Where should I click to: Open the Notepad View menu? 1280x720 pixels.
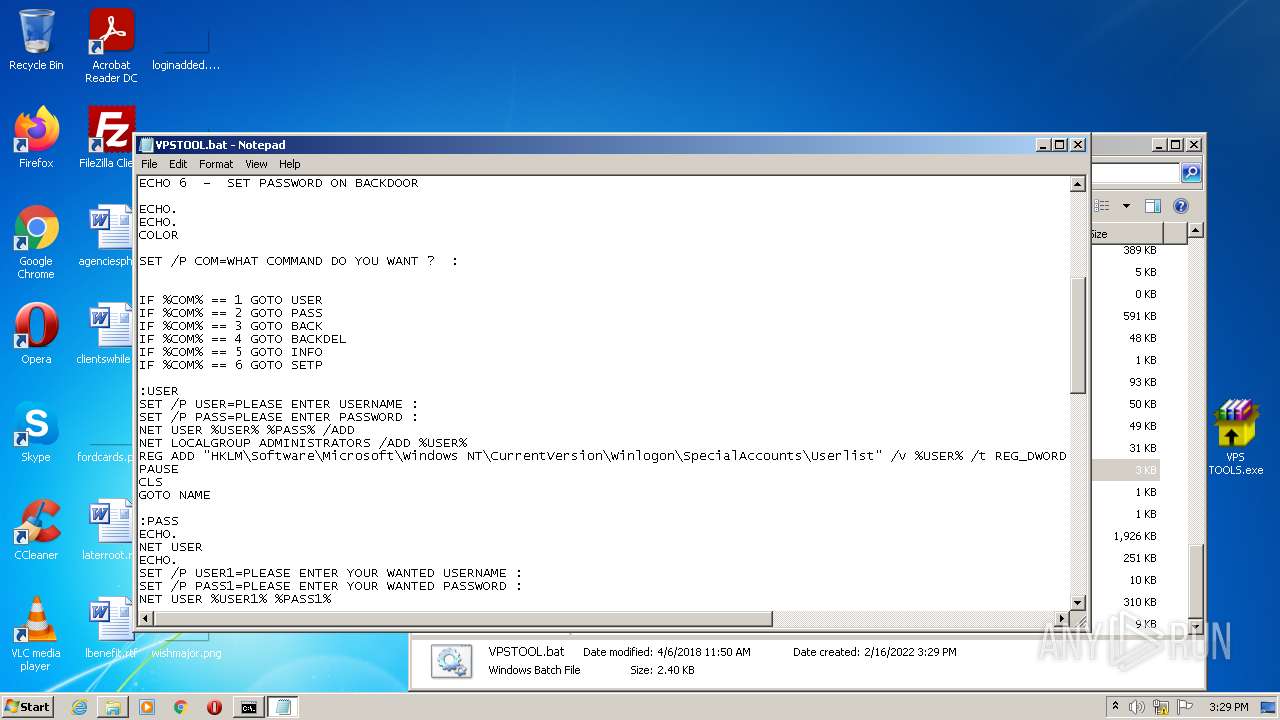(256, 164)
